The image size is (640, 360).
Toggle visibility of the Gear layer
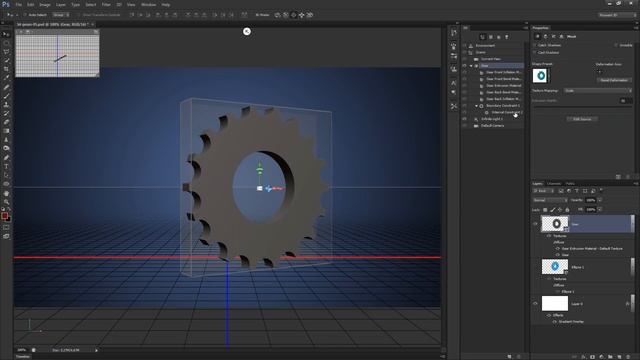pos(535,224)
